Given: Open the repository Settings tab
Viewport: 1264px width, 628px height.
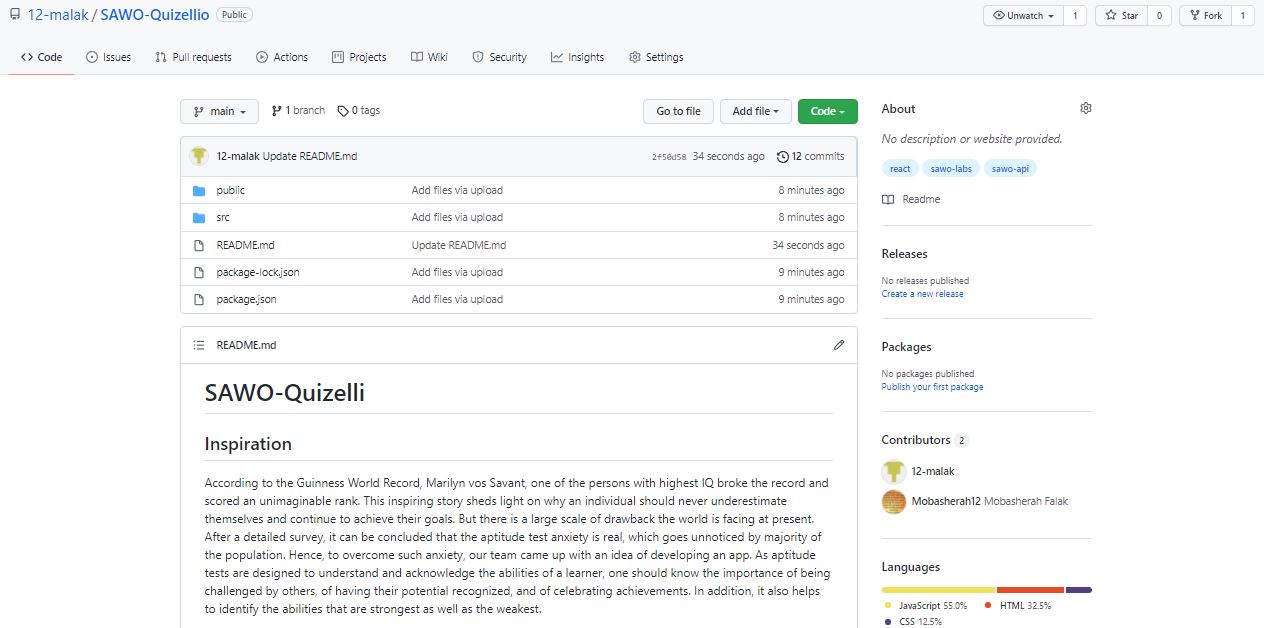Looking at the screenshot, I should 656,57.
